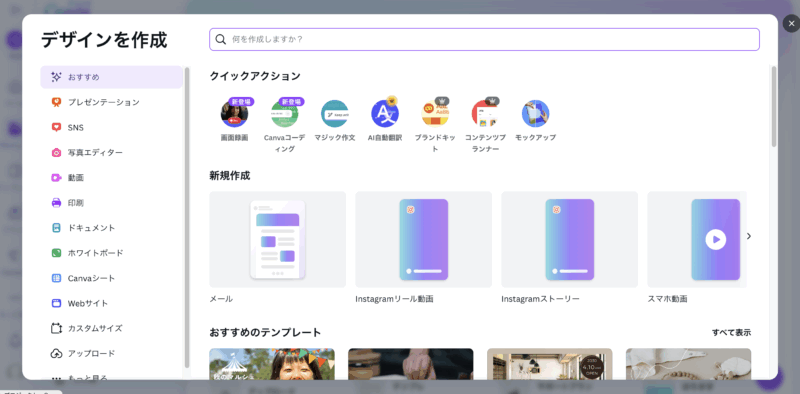Click the Instagramストーリー label text
This screenshot has height=394, width=800.
tap(540, 299)
